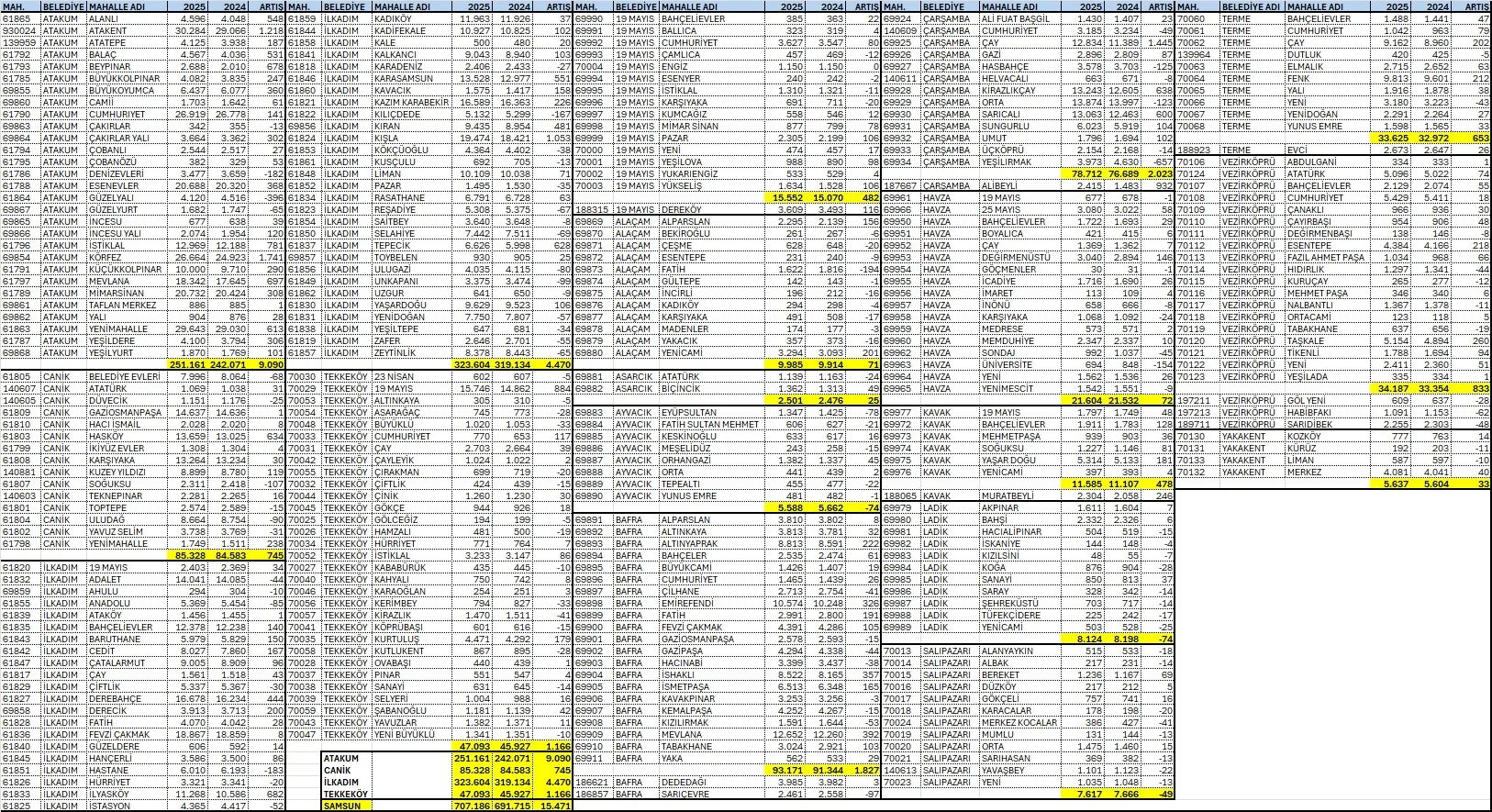Click the FAZIL AHMET PAŞA cell

point(1325,257)
